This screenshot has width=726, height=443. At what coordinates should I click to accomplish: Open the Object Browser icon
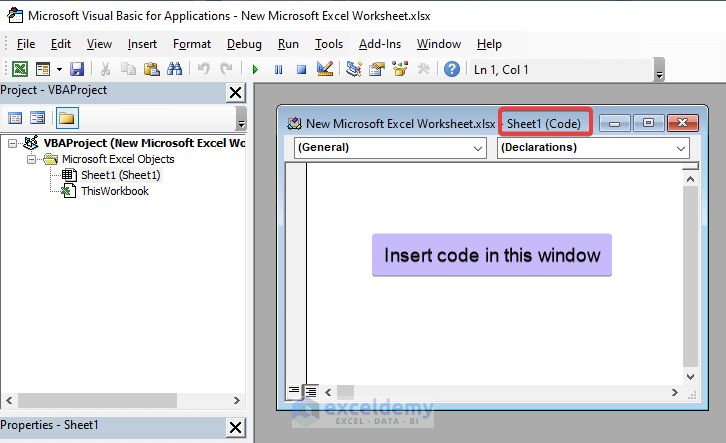(400, 69)
